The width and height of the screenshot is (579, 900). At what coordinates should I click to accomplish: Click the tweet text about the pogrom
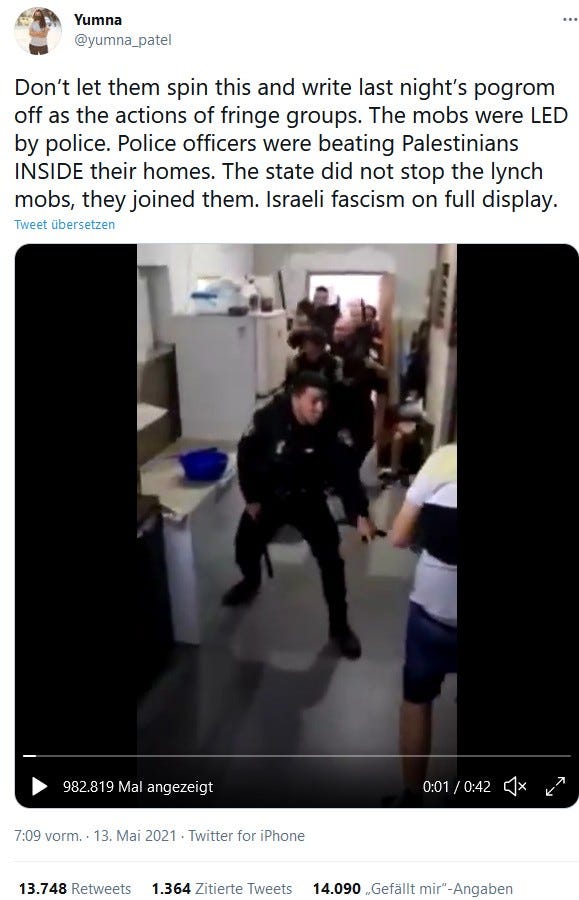[x=291, y=143]
